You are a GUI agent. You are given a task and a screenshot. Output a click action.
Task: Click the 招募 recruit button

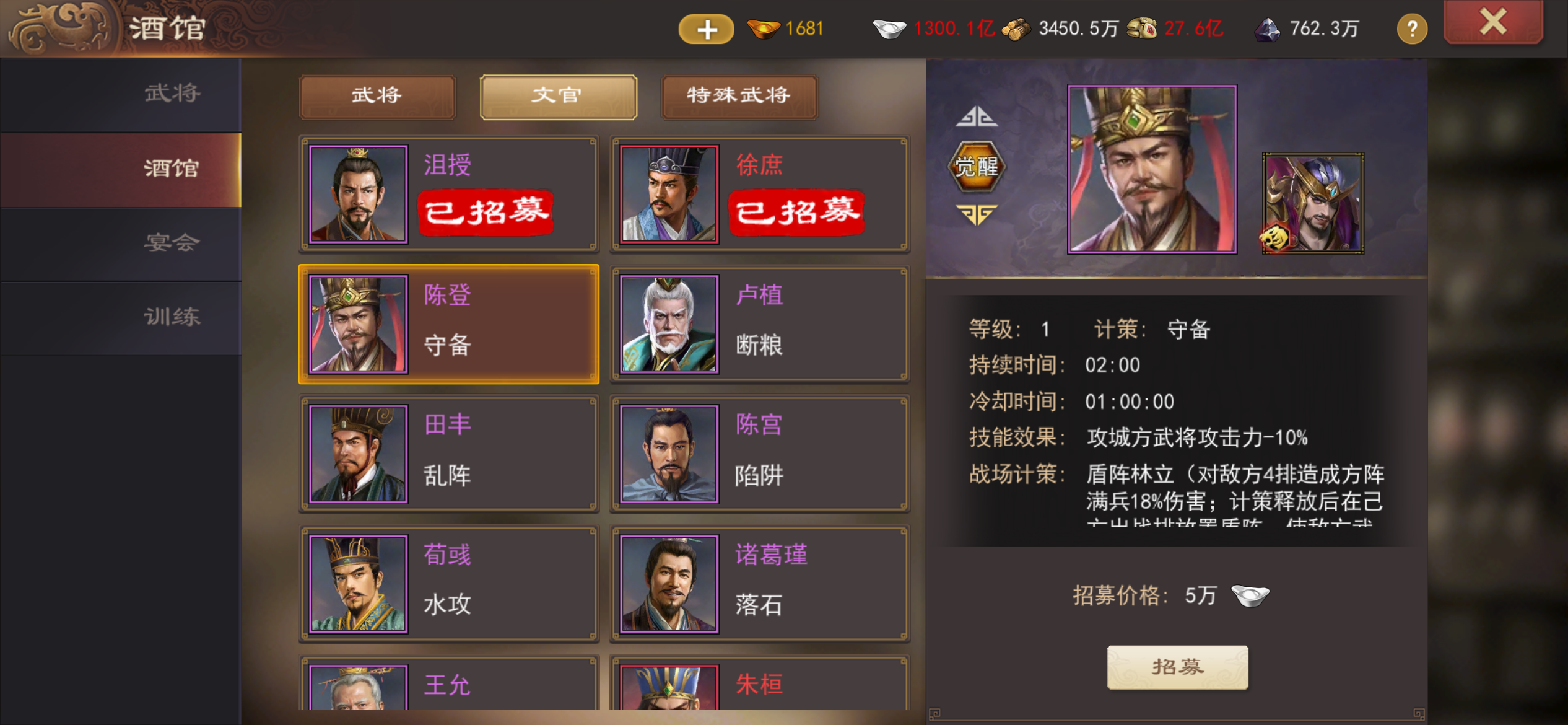point(1177,667)
